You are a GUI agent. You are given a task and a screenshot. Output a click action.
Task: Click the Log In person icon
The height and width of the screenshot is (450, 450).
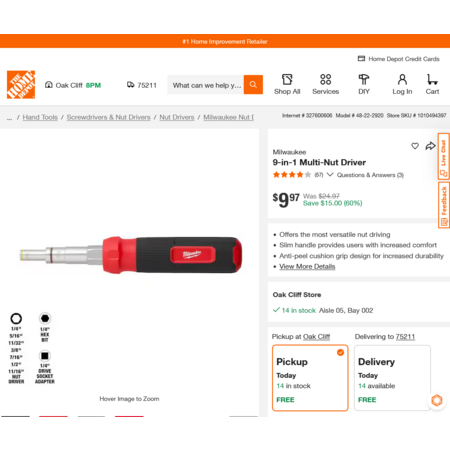coord(402,80)
